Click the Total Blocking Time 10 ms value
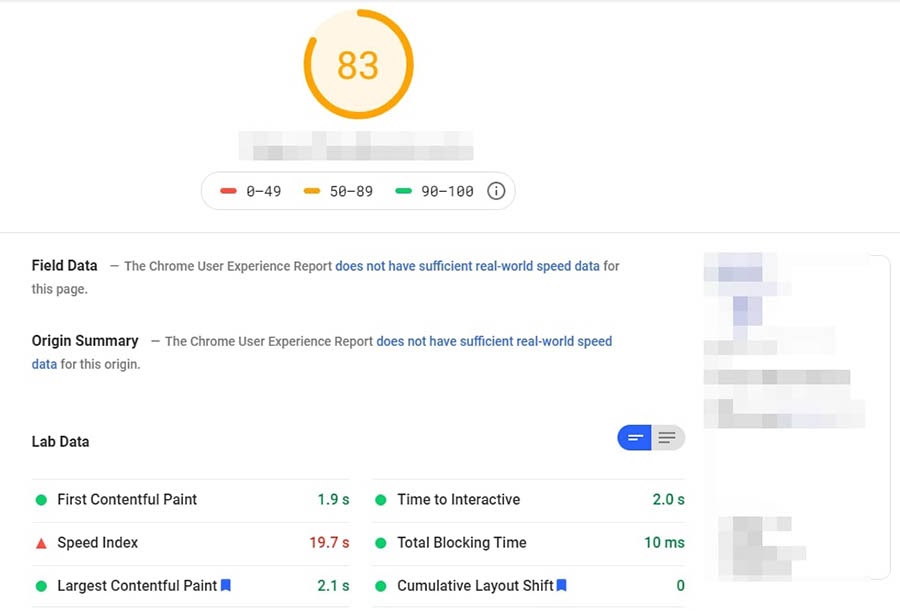This screenshot has height=611, width=900. coord(664,543)
